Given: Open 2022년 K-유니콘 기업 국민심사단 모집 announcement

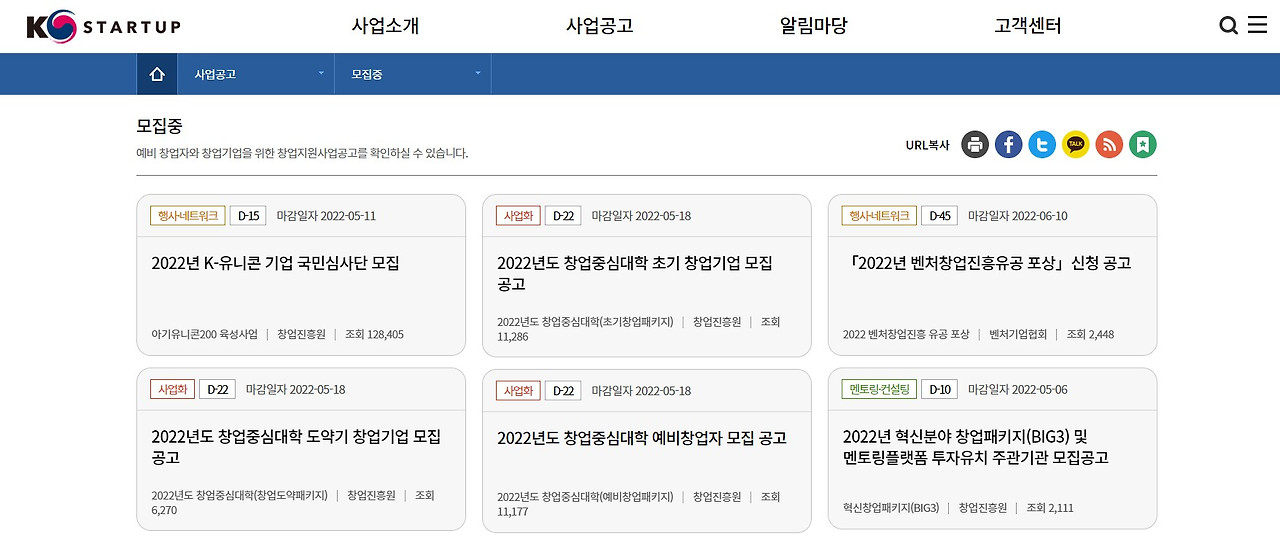Looking at the screenshot, I should click(x=275, y=263).
